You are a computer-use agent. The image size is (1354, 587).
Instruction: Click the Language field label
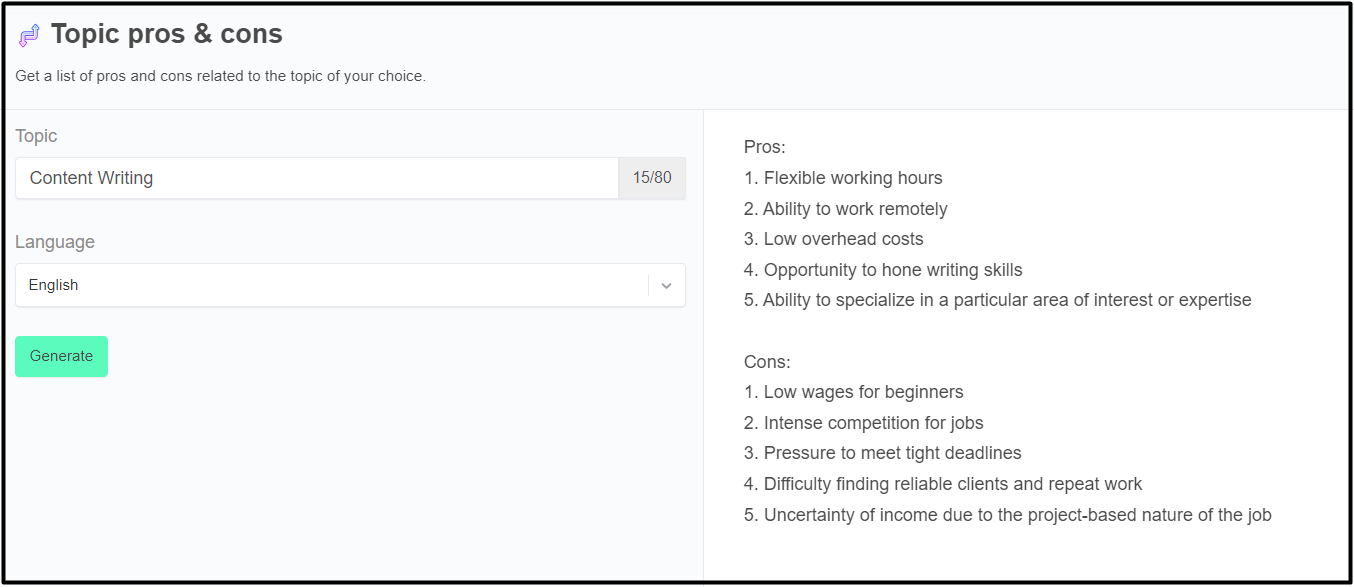(x=55, y=242)
